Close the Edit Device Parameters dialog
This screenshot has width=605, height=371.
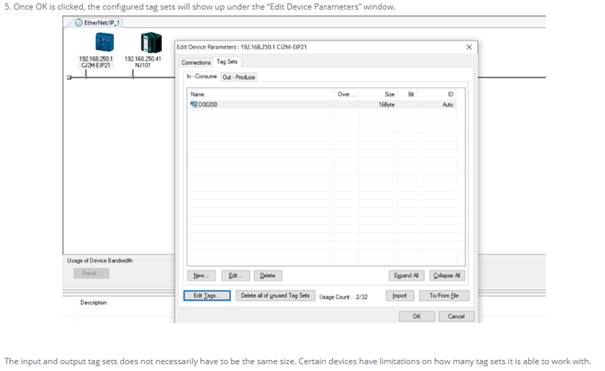point(469,47)
